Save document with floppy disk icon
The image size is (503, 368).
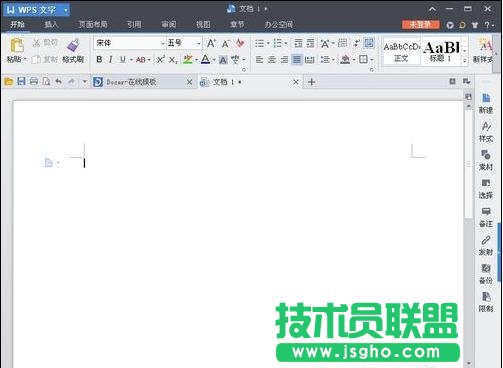pos(21,81)
